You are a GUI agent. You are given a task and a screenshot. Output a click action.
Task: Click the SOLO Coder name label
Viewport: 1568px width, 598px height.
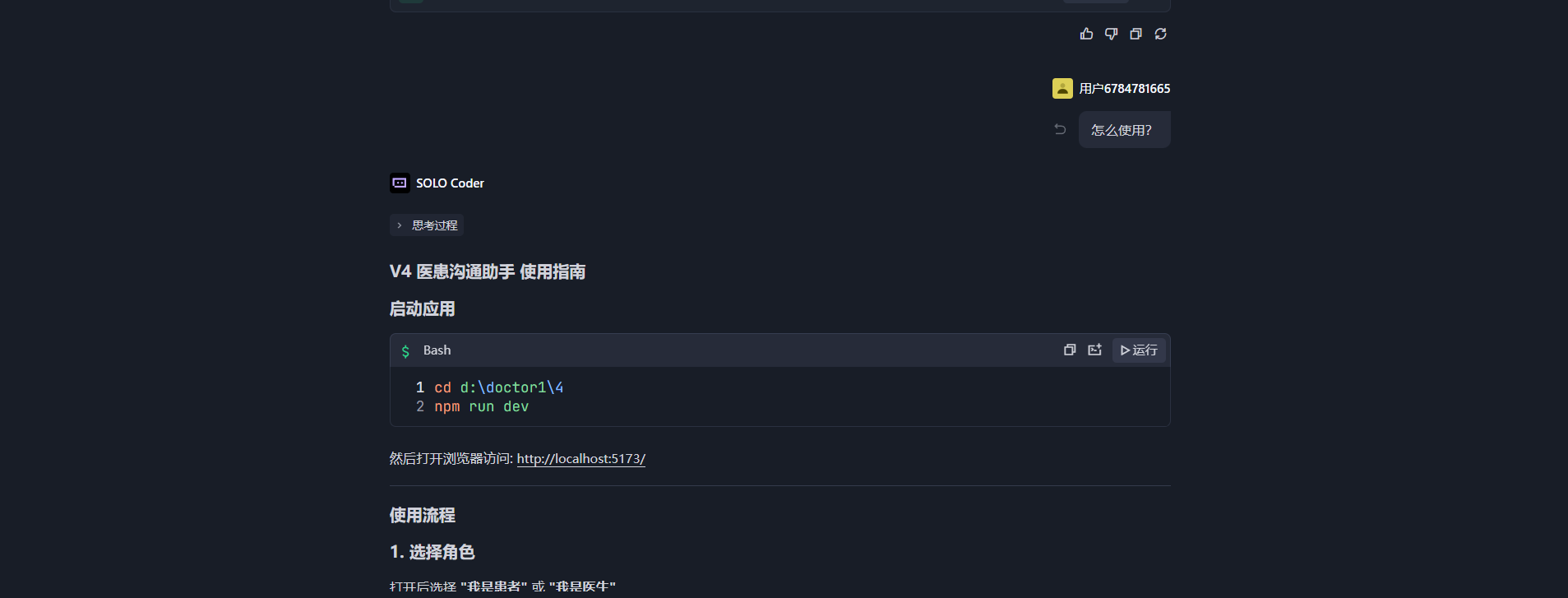tap(450, 183)
